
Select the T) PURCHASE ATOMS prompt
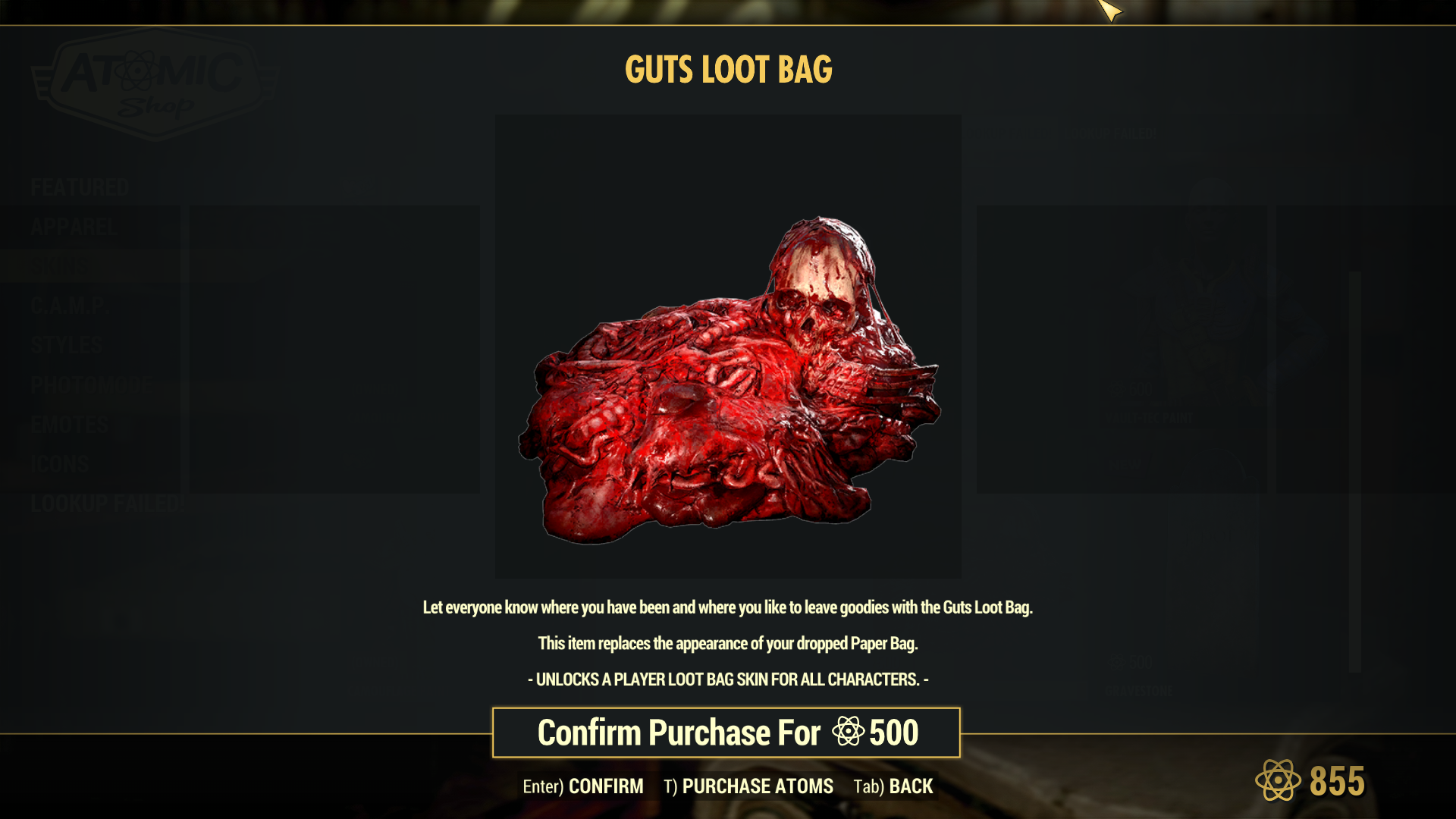(x=748, y=786)
